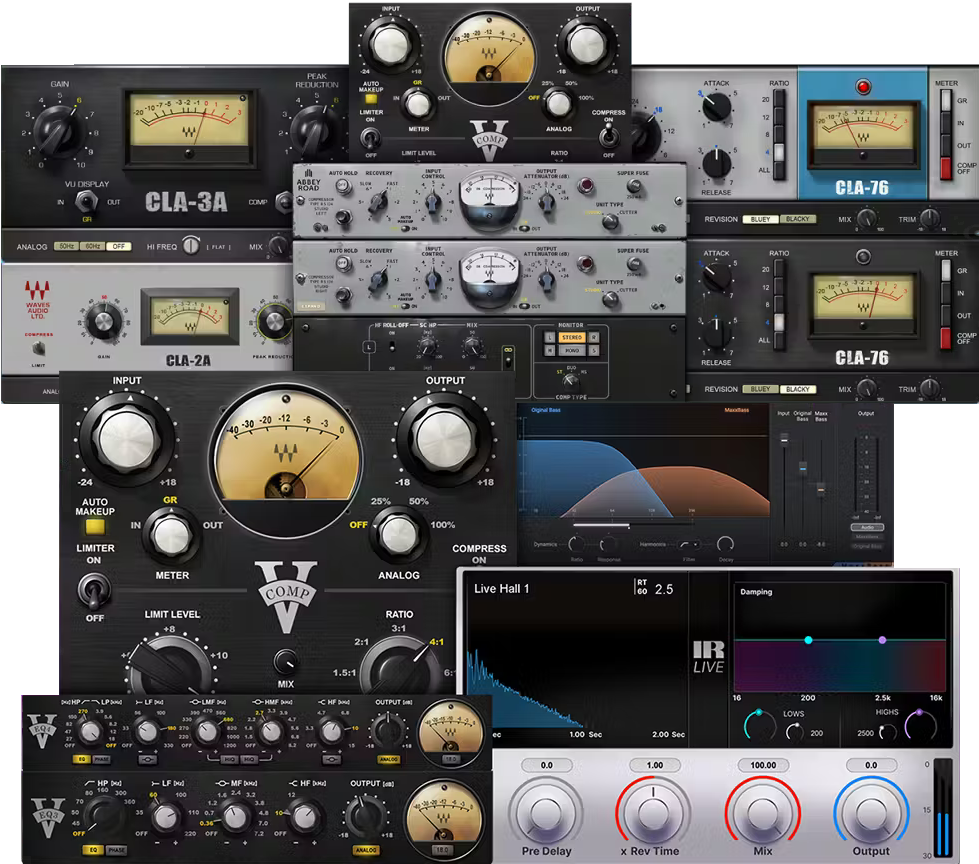Click the Decay knob in MaxxBass

725,544
